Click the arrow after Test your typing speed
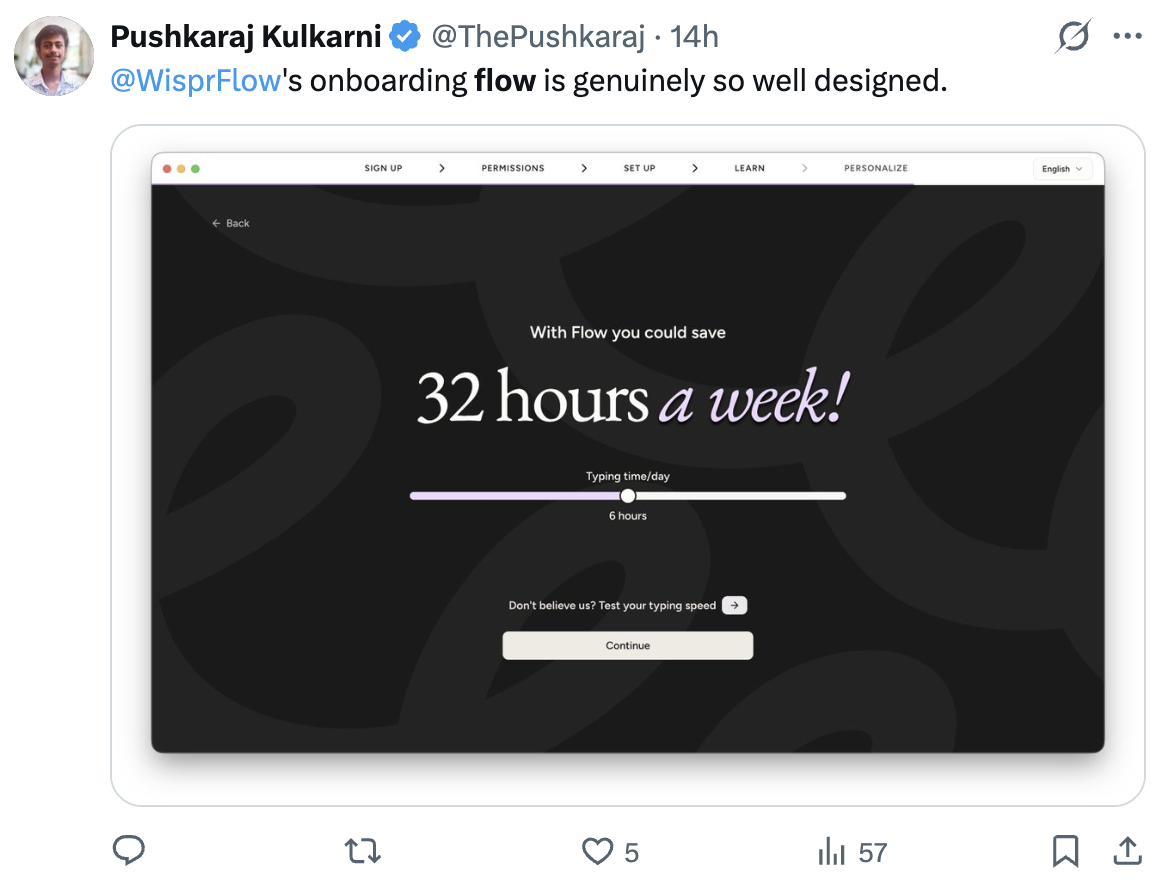Viewport: 1166px width, 890px height. click(x=735, y=605)
